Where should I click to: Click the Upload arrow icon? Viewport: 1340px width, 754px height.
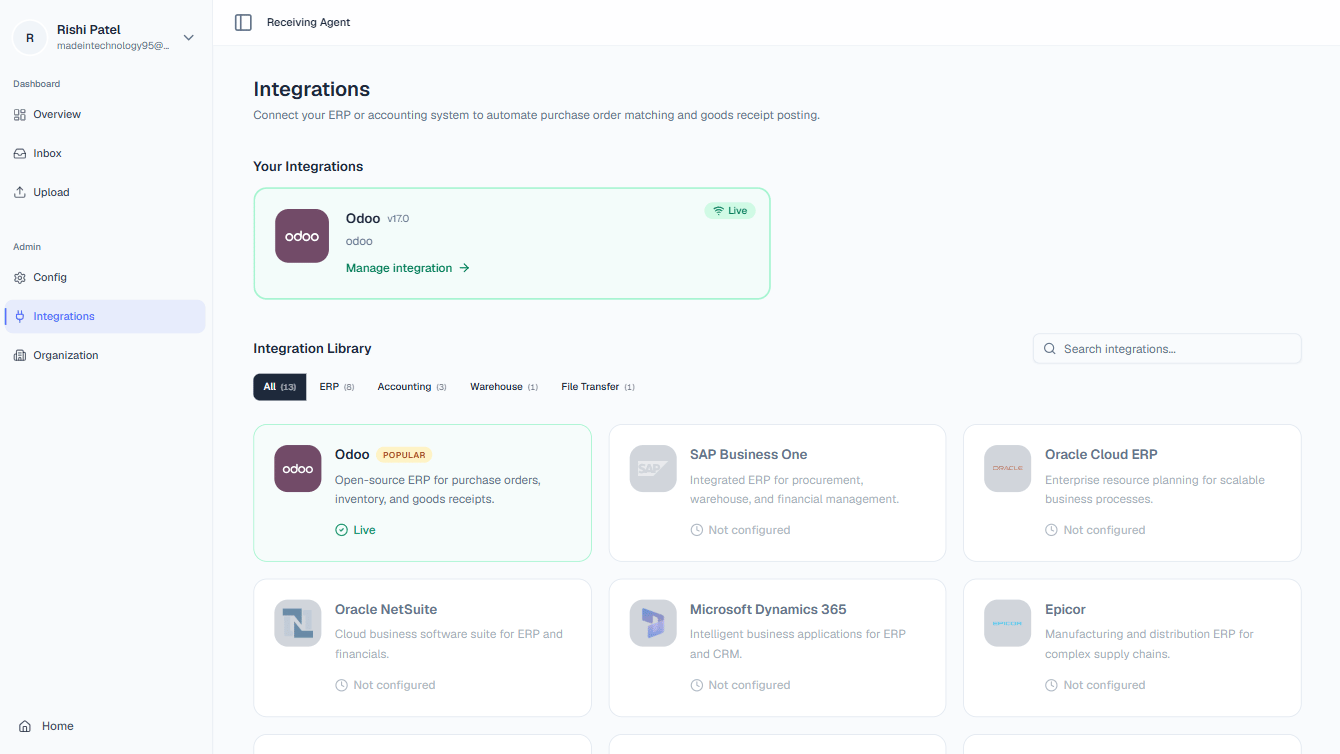pos(20,193)
